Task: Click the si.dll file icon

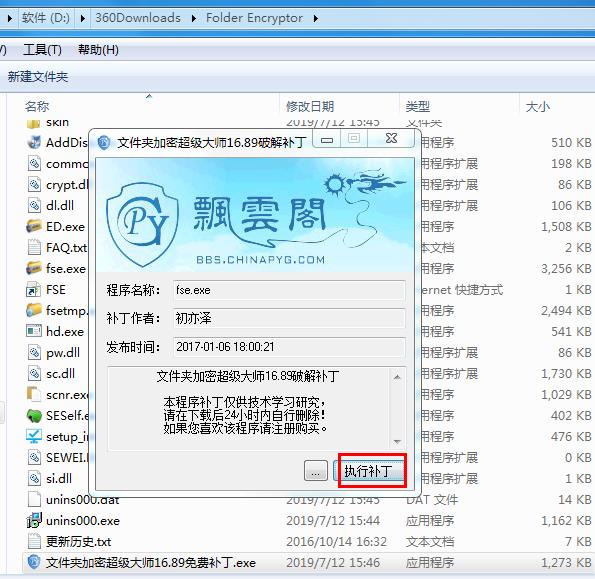Action: pos(34,478)
